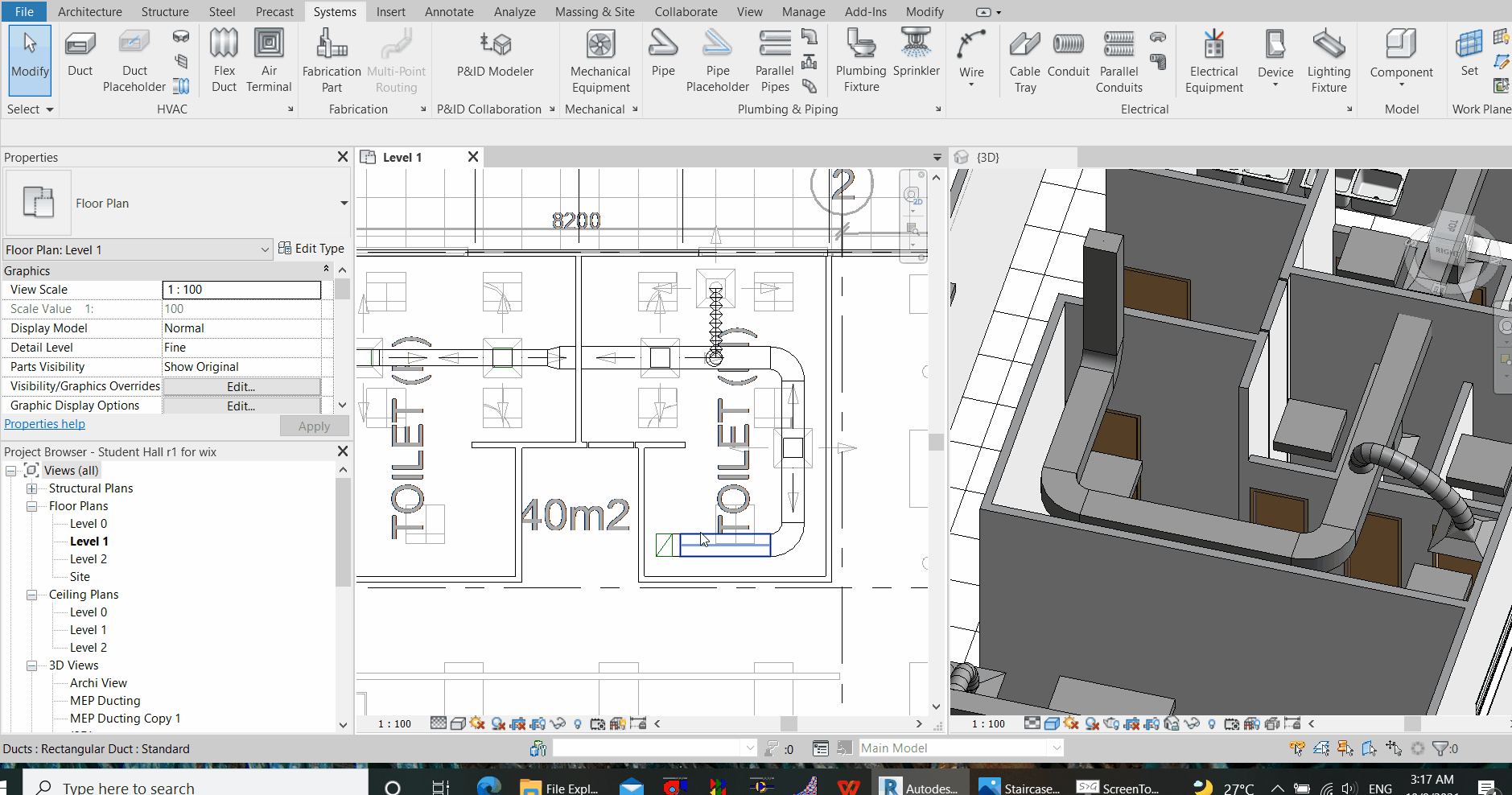Viewport: 1512px width, 795px height.
Task: Click the Apply button in Properties
Action: coord(314,426)
